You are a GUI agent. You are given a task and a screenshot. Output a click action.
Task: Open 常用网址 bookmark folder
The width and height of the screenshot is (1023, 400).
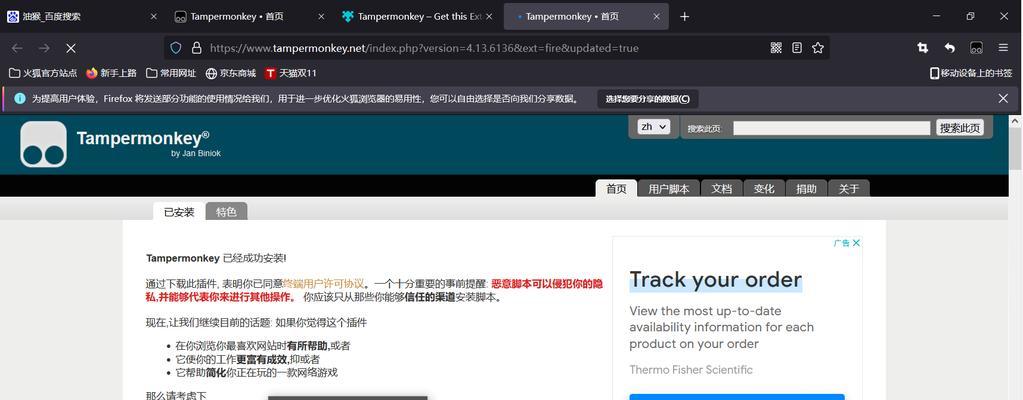pos(172,73)
